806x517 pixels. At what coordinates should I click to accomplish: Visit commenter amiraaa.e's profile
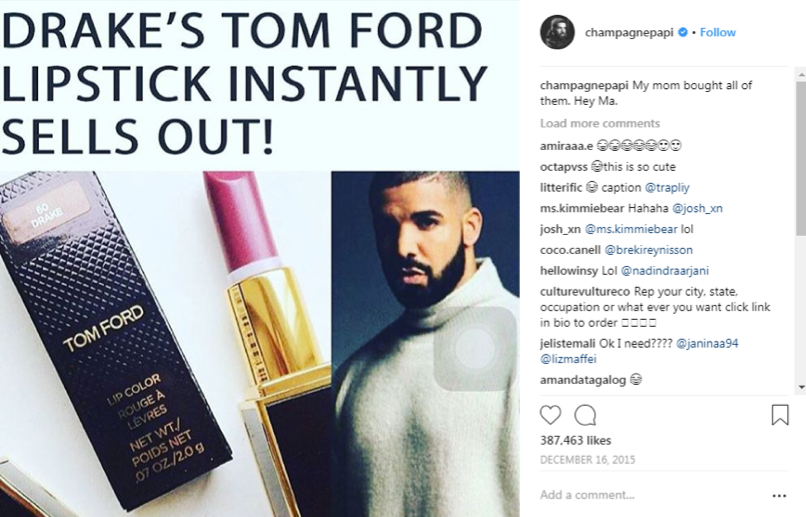tap(566, 146)
